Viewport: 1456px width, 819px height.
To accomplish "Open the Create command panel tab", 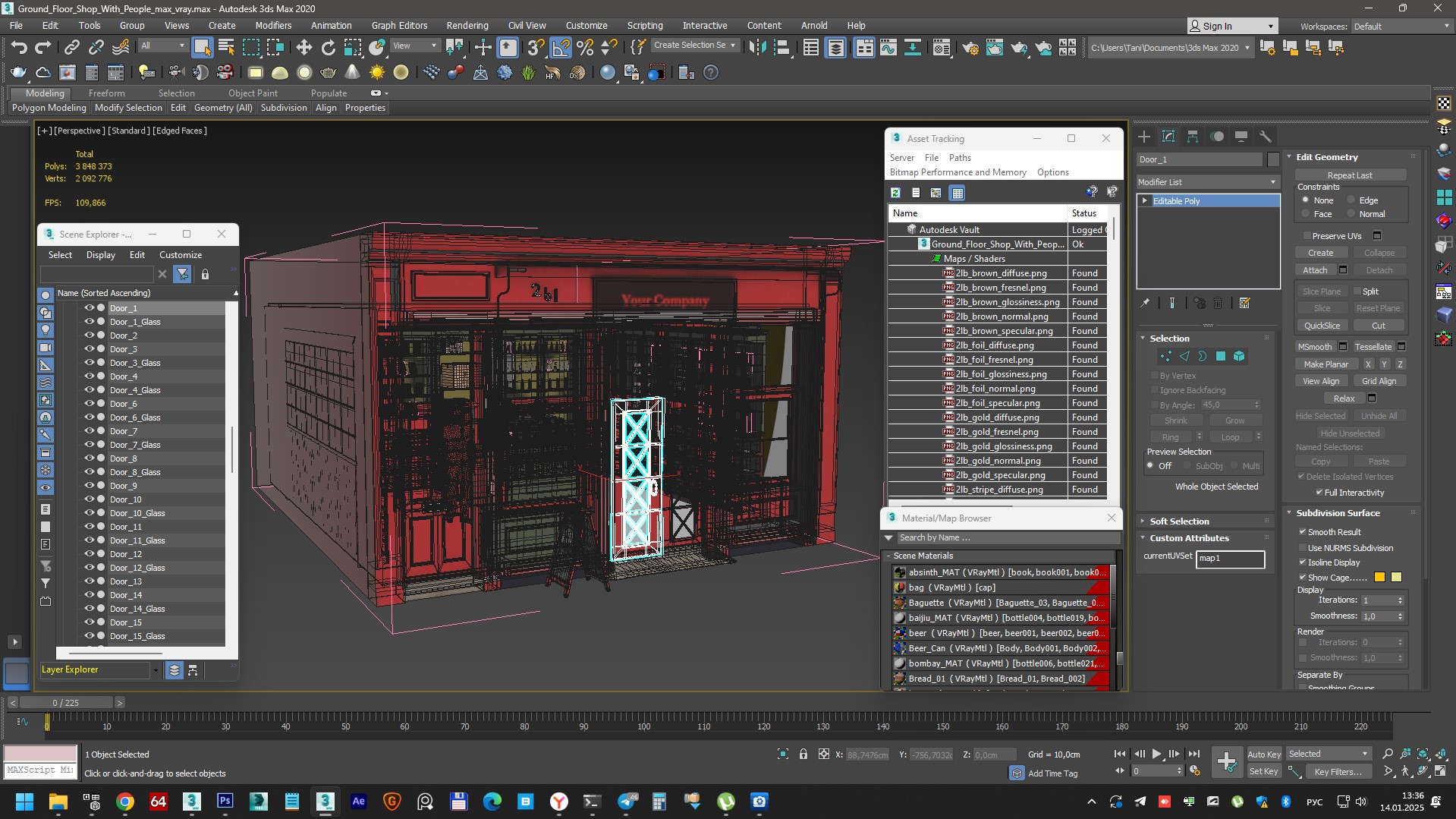I will click(x=1144, y=137).
